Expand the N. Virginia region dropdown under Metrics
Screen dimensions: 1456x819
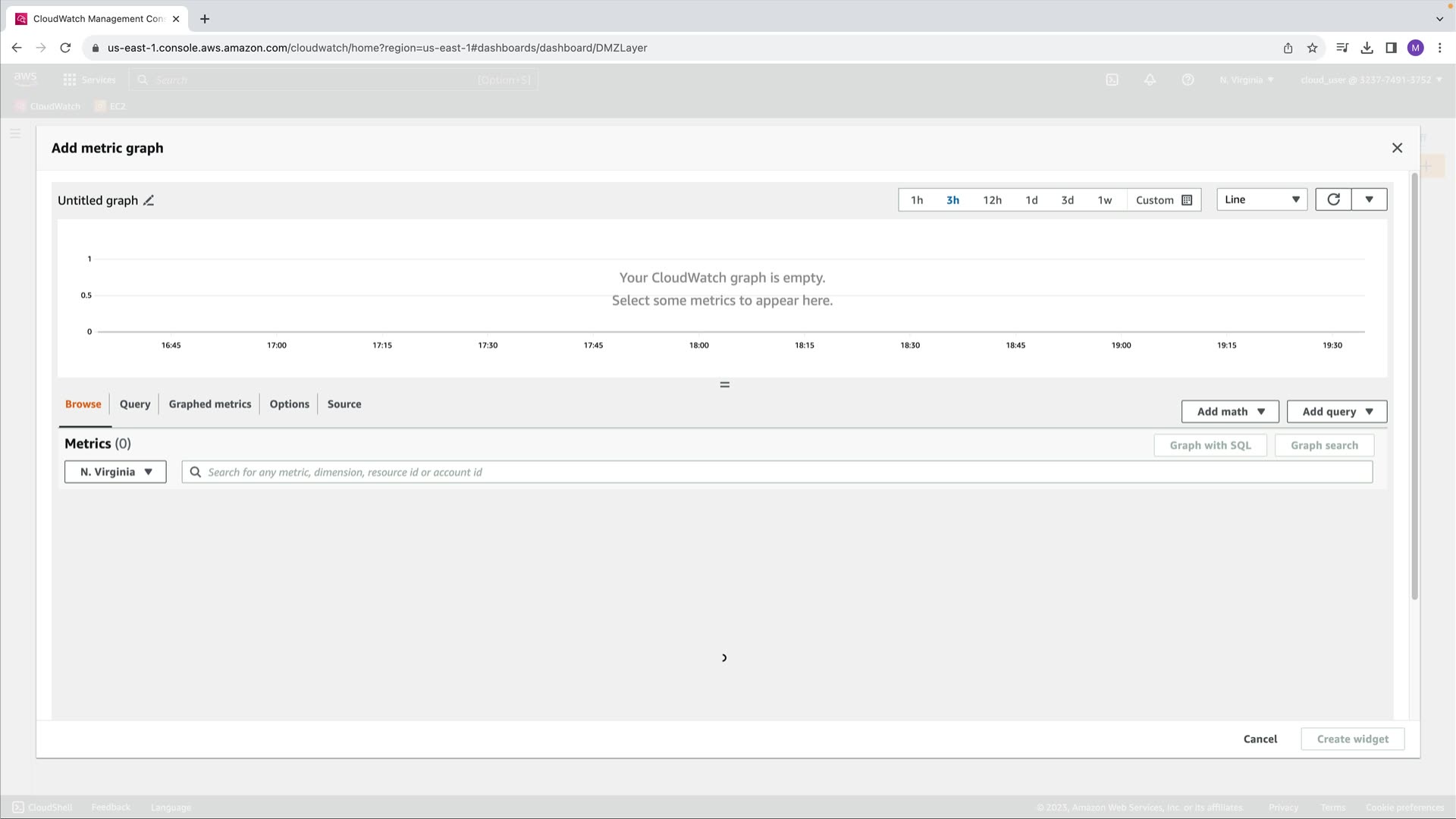pos(115,472)
